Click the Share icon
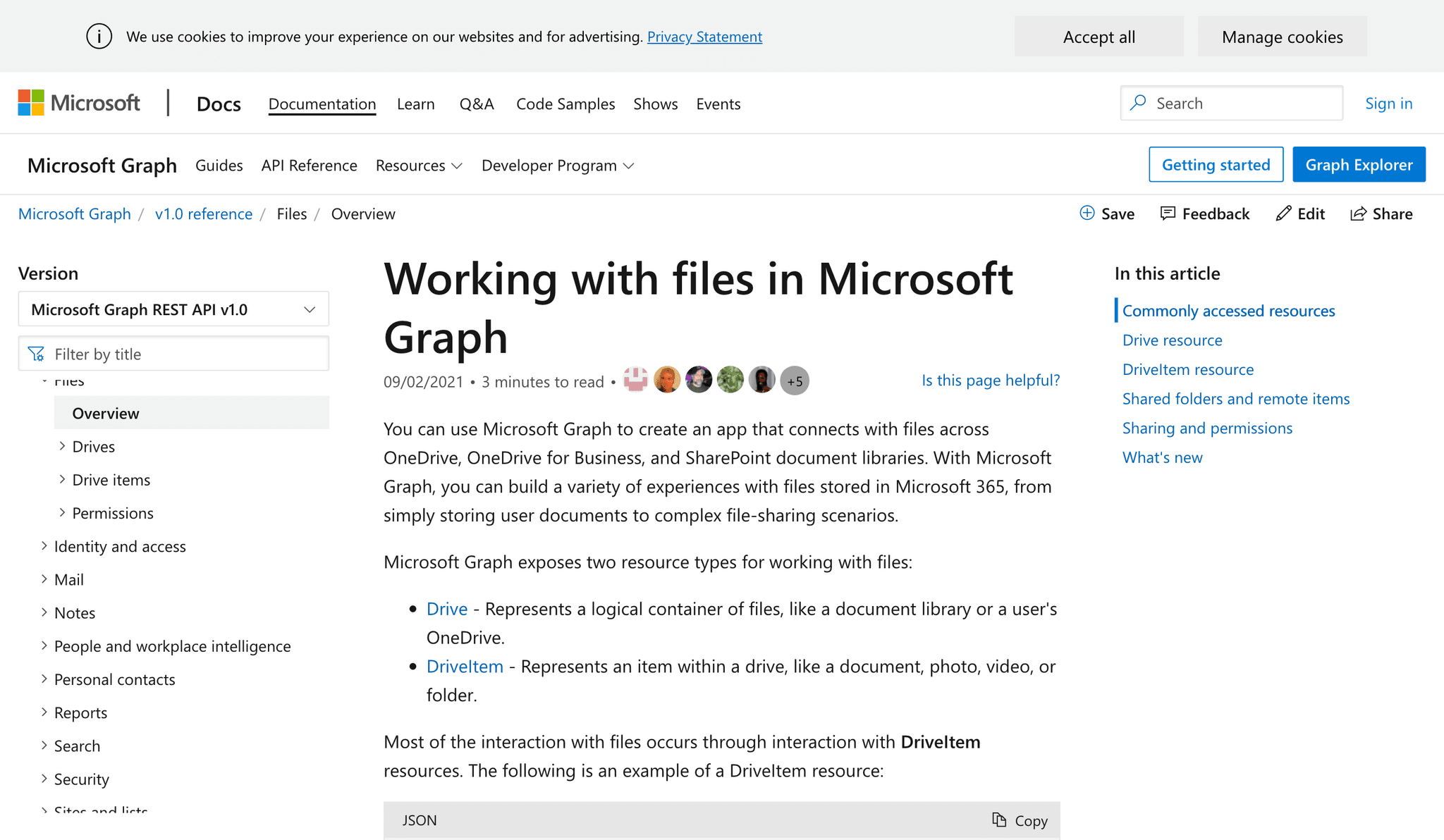1444x840 pixels. pos(1358,214)
